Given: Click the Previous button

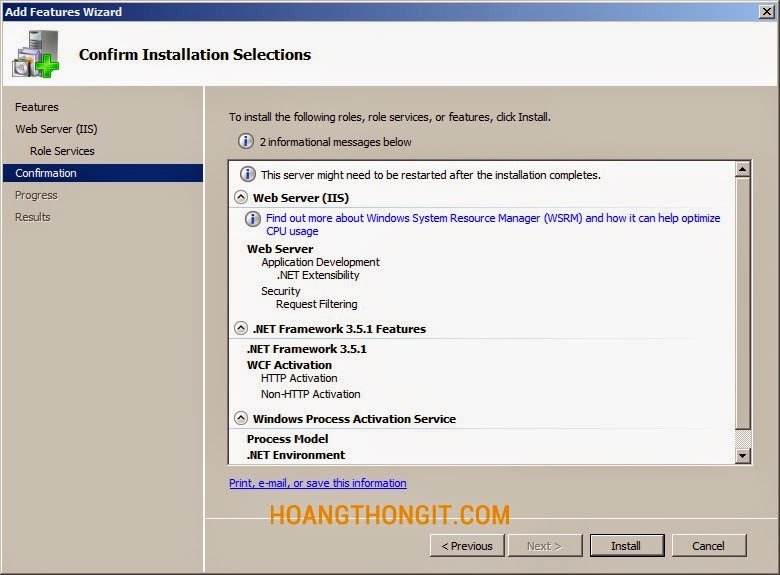Looking at the screenshot, I should [467, 546].
